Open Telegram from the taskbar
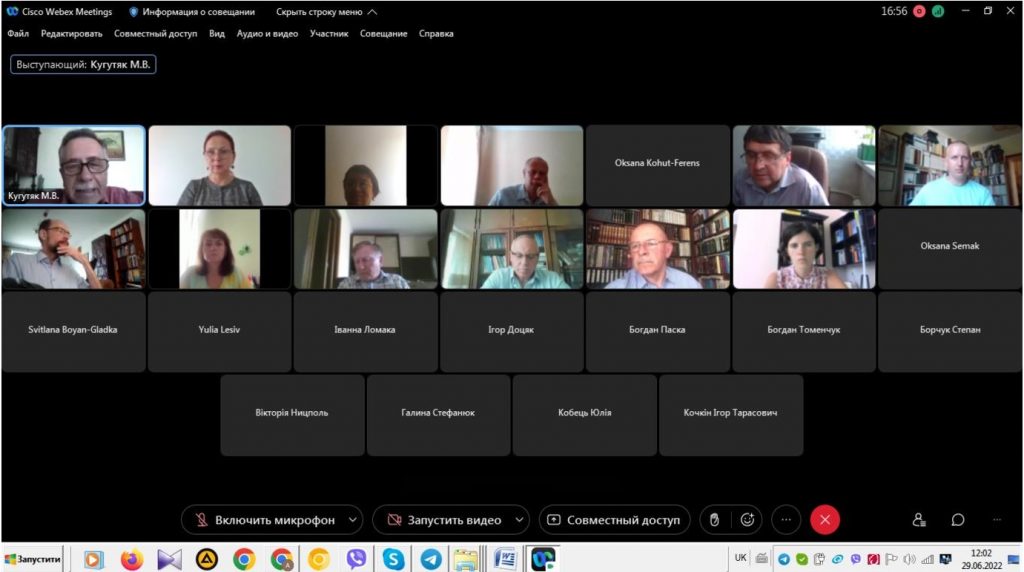 click(431, 559)
